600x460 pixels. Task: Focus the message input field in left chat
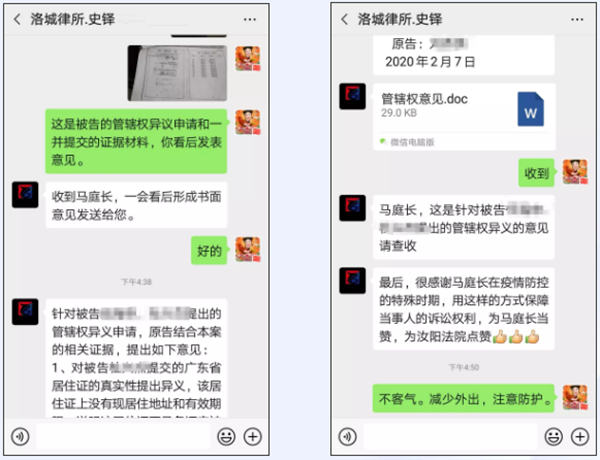[x=123, y=436]
